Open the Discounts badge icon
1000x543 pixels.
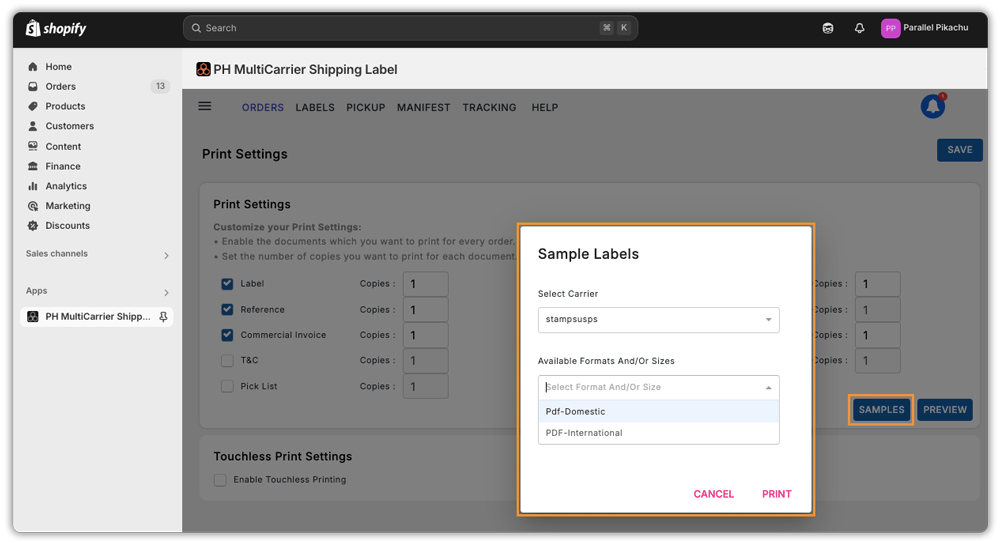33,225
